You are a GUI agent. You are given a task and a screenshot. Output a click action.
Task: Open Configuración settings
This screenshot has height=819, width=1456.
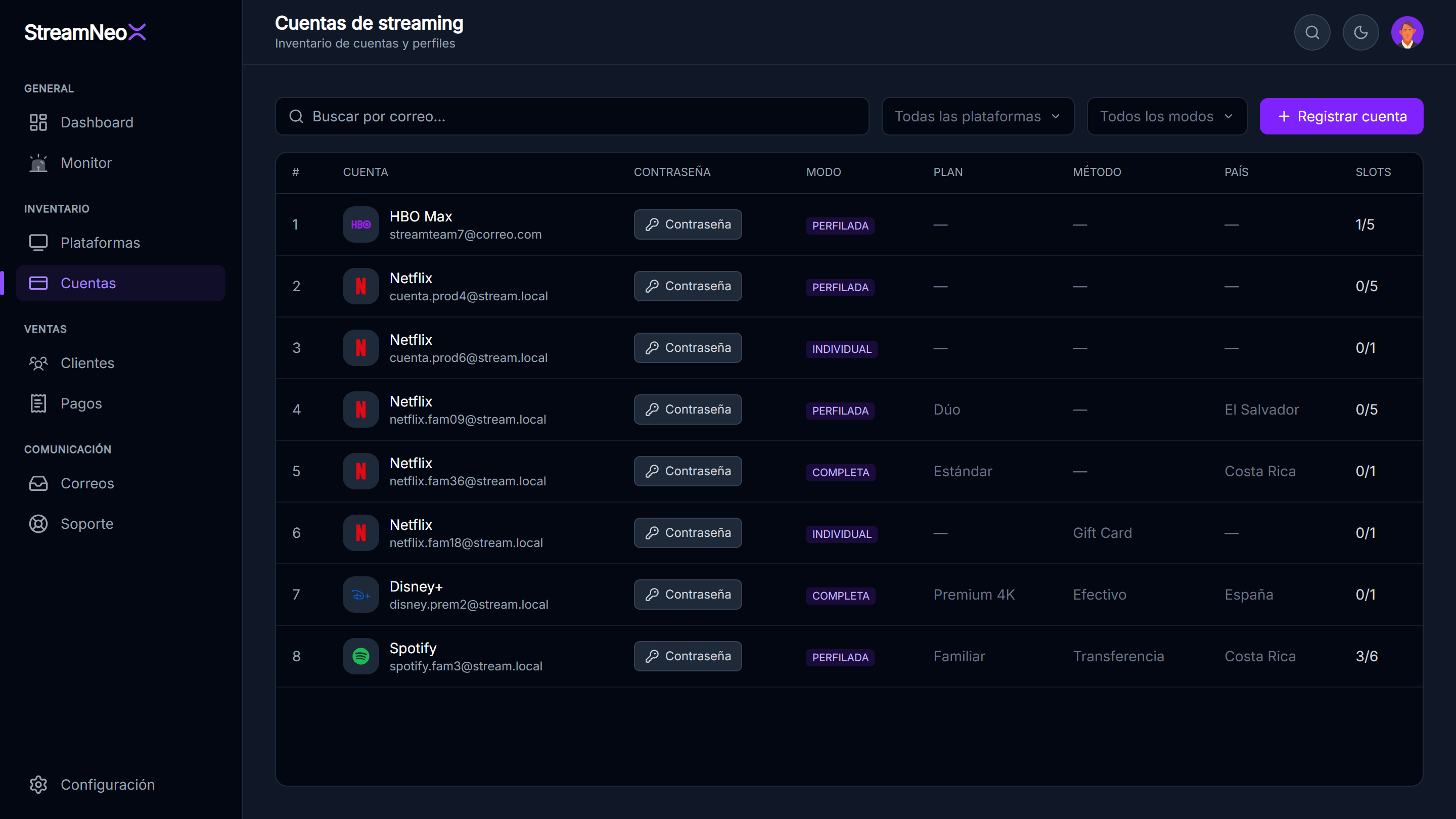pyautogui.click(x=121, y=785)
